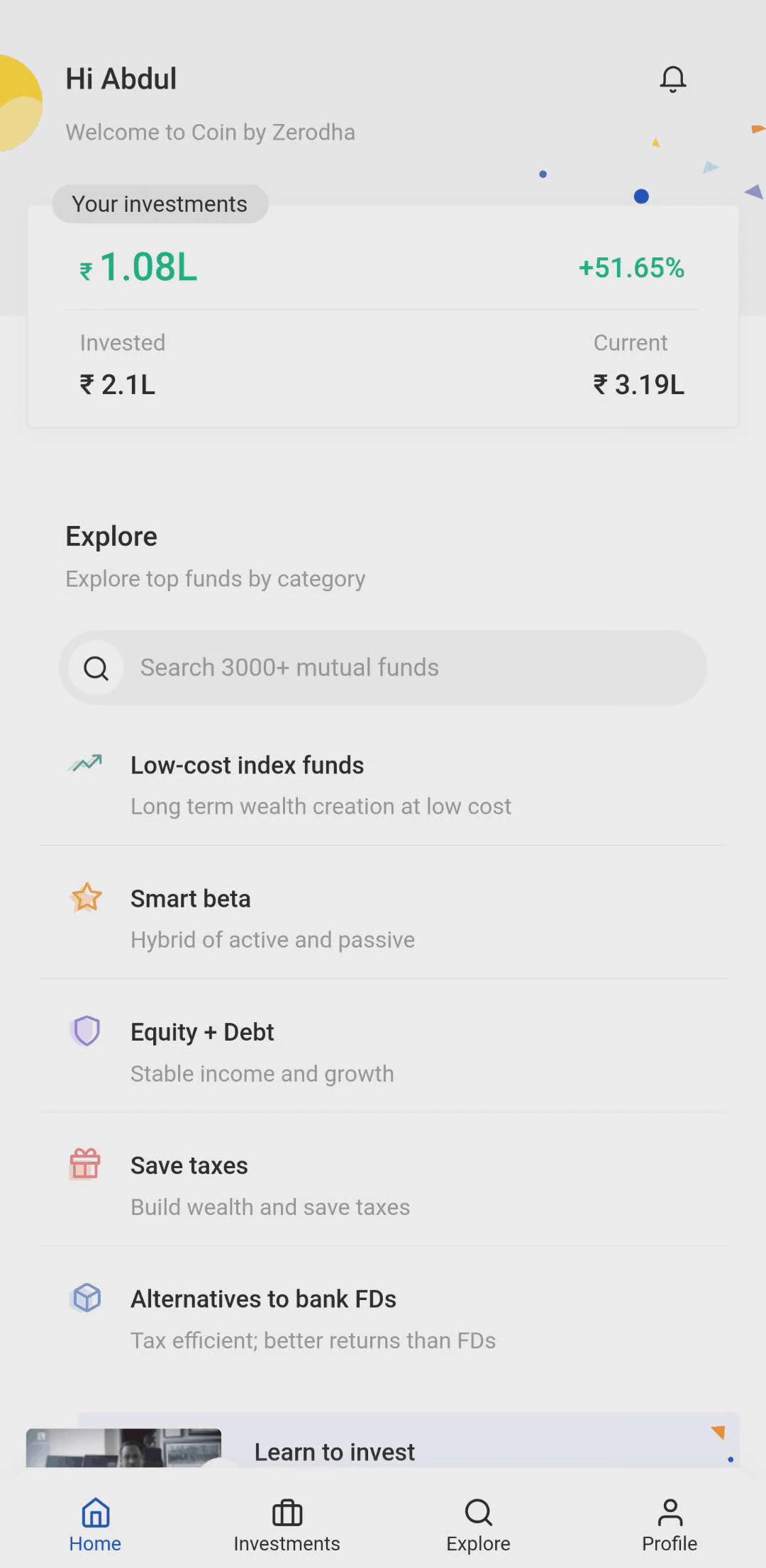Tap the Save taxes gift icon
Image resolution: width=766 pixels, height=1568 pixels.
[85, 1164]
